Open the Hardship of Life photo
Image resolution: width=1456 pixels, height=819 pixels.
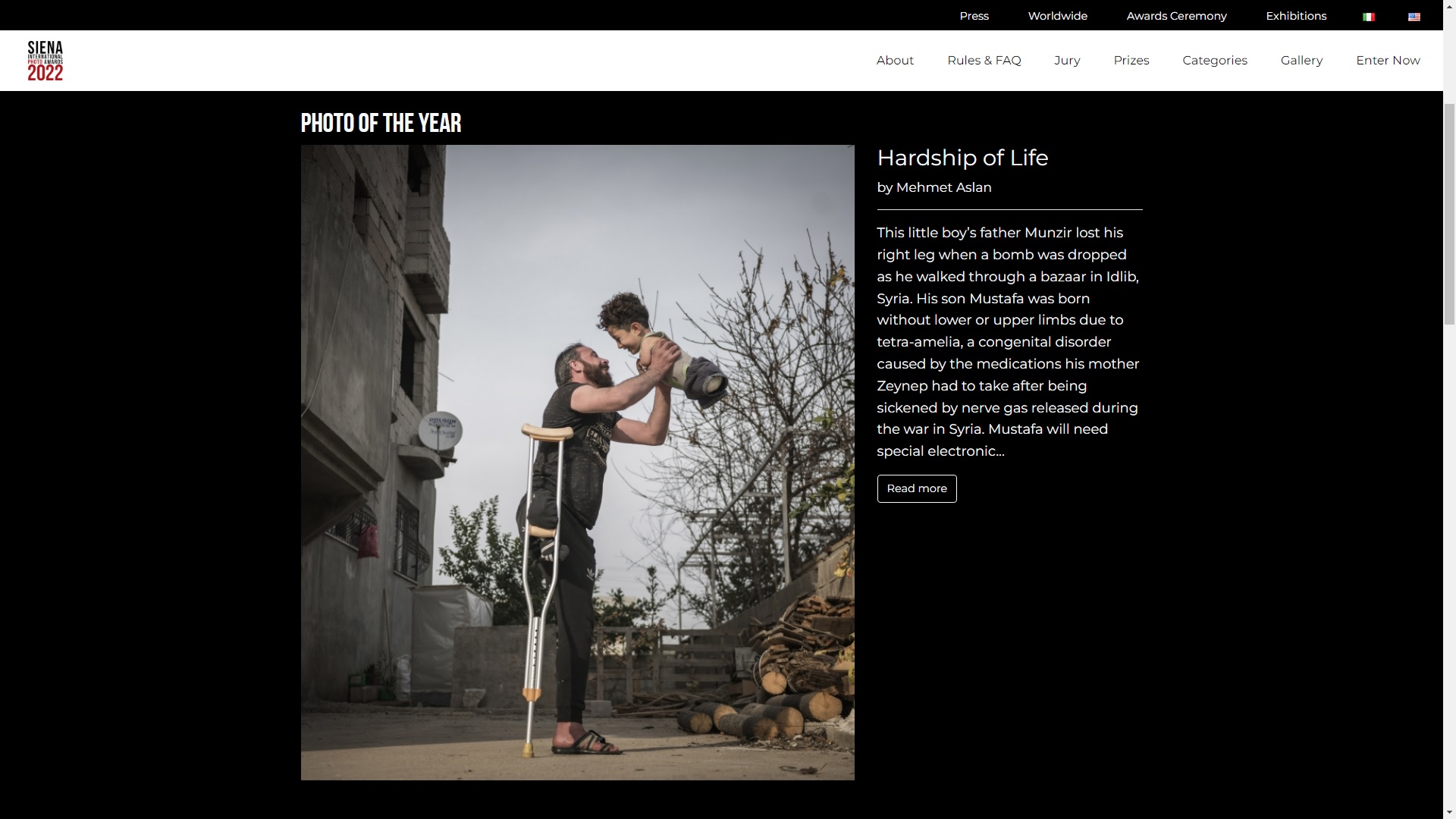click(x=577, y=463)
